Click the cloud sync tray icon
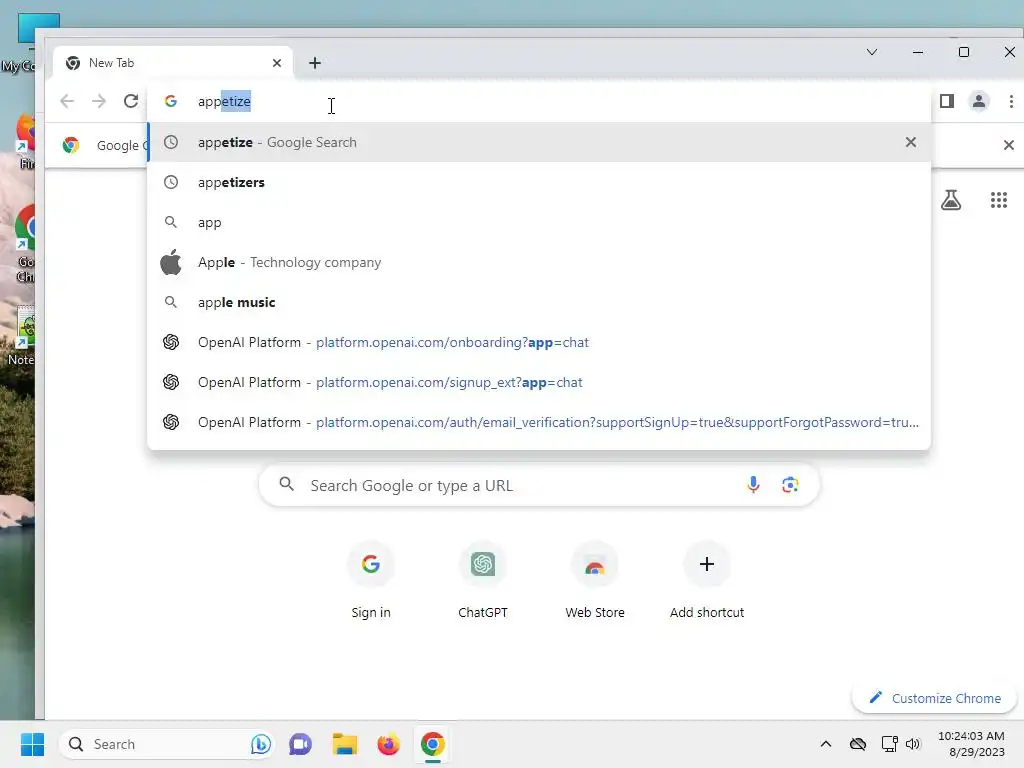 click(x=857, y=744)
